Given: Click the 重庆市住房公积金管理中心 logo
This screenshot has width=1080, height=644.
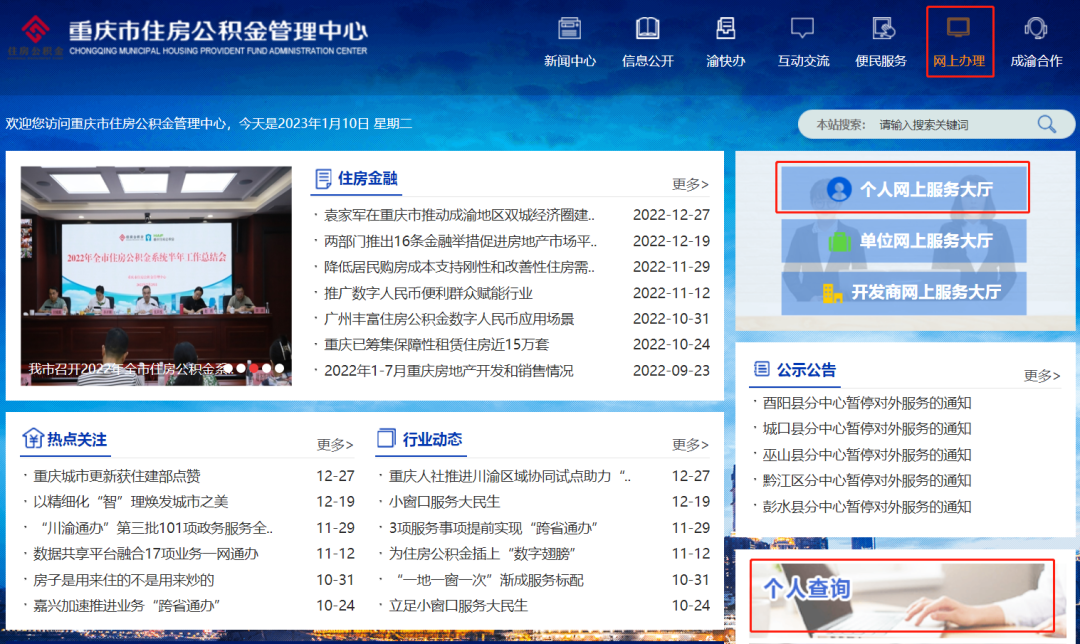Looking at the screenshot, I should coord(187,37).
